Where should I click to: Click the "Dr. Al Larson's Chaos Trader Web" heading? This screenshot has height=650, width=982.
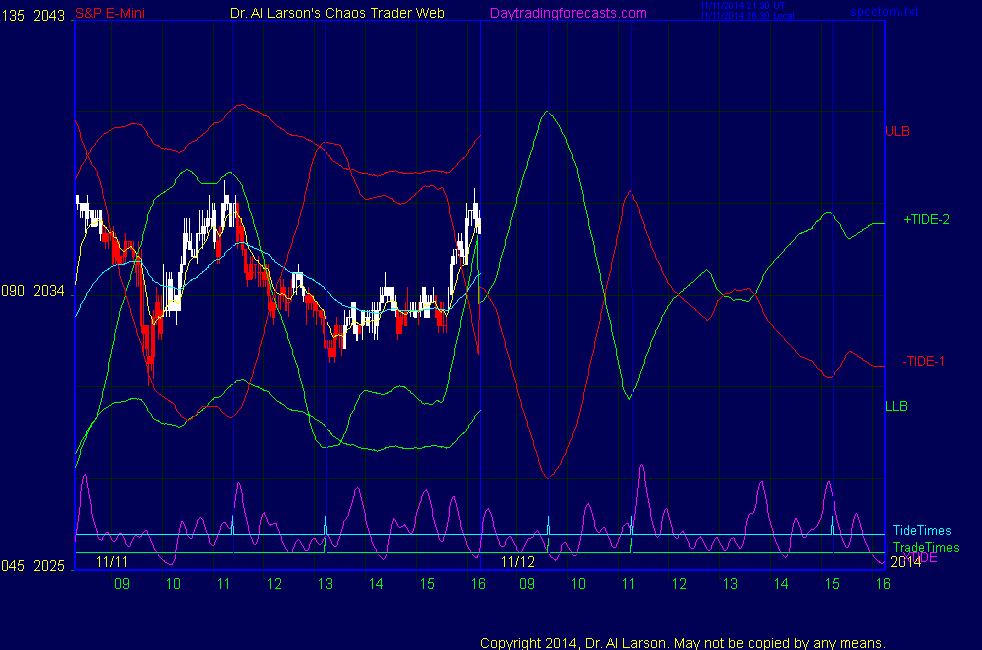337,13
